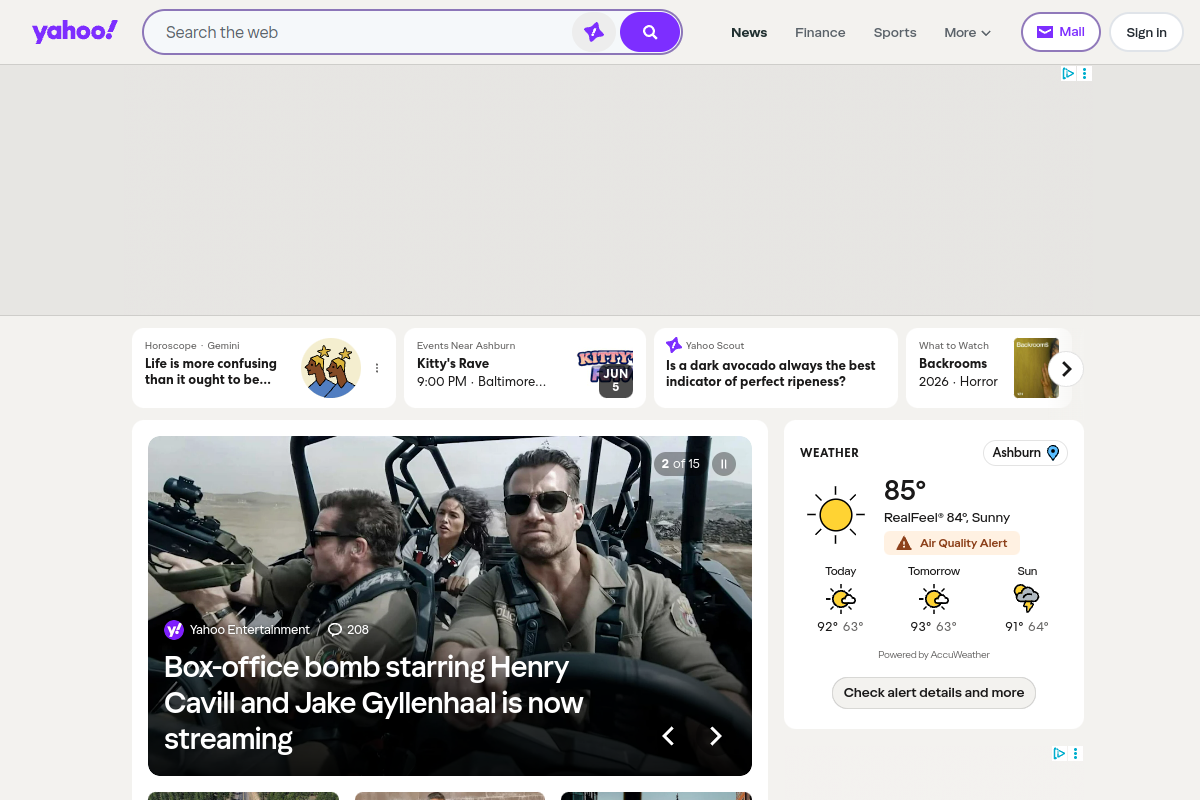Pause the news slideshow
Screen dimensions: 1200x800
[724, 464]
